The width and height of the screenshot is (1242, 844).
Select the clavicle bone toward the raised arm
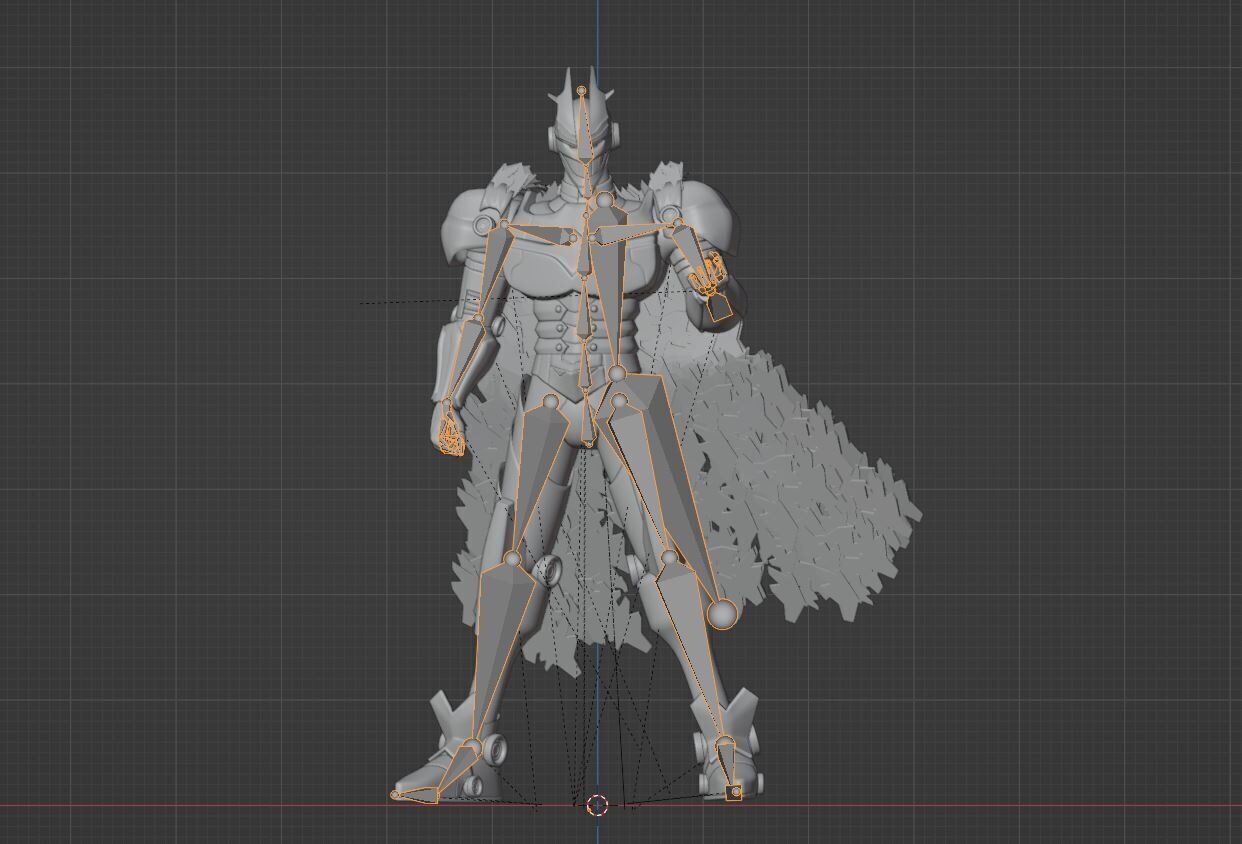pos(631,234)
